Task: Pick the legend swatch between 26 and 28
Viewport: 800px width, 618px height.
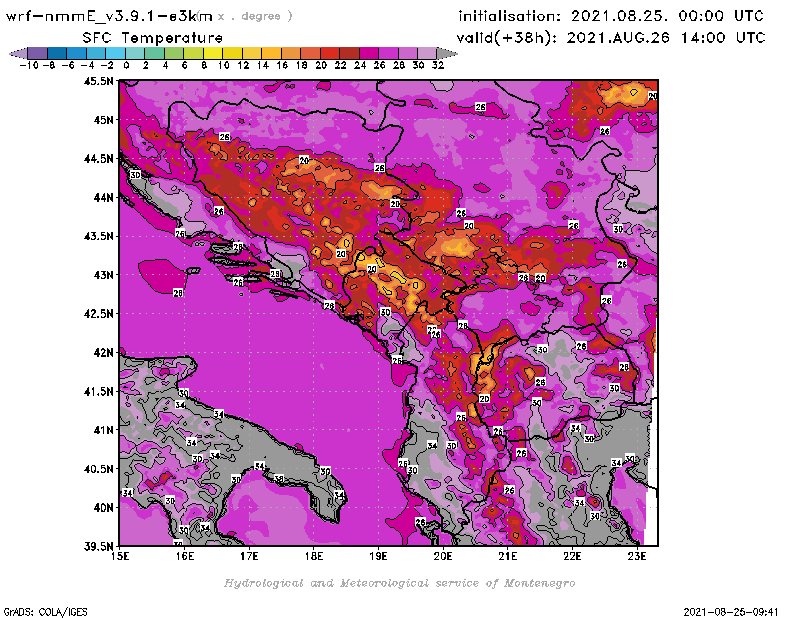Action: 388,53
